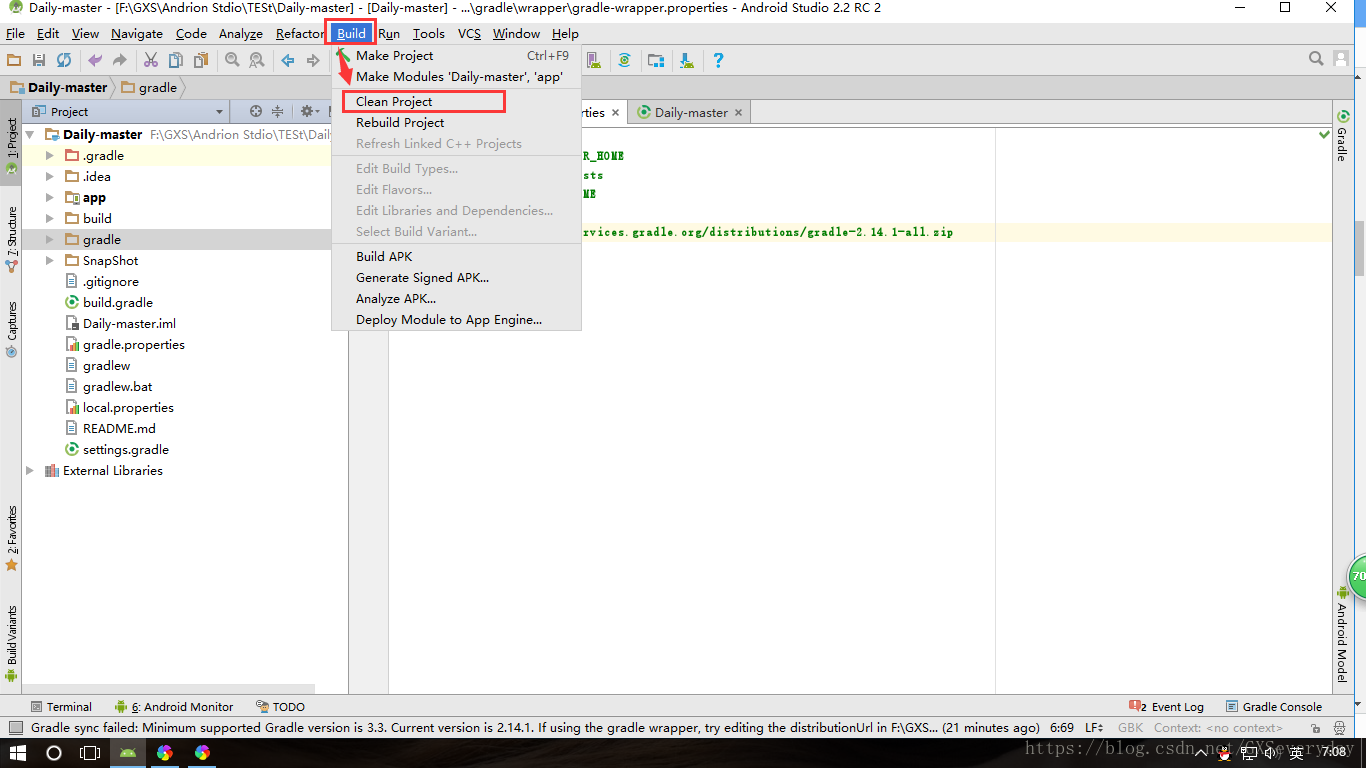The height and width of the screenshot is (768, 1366).
Task: Click the Paste toolbar icon
Action: click(x=201, y=60)
